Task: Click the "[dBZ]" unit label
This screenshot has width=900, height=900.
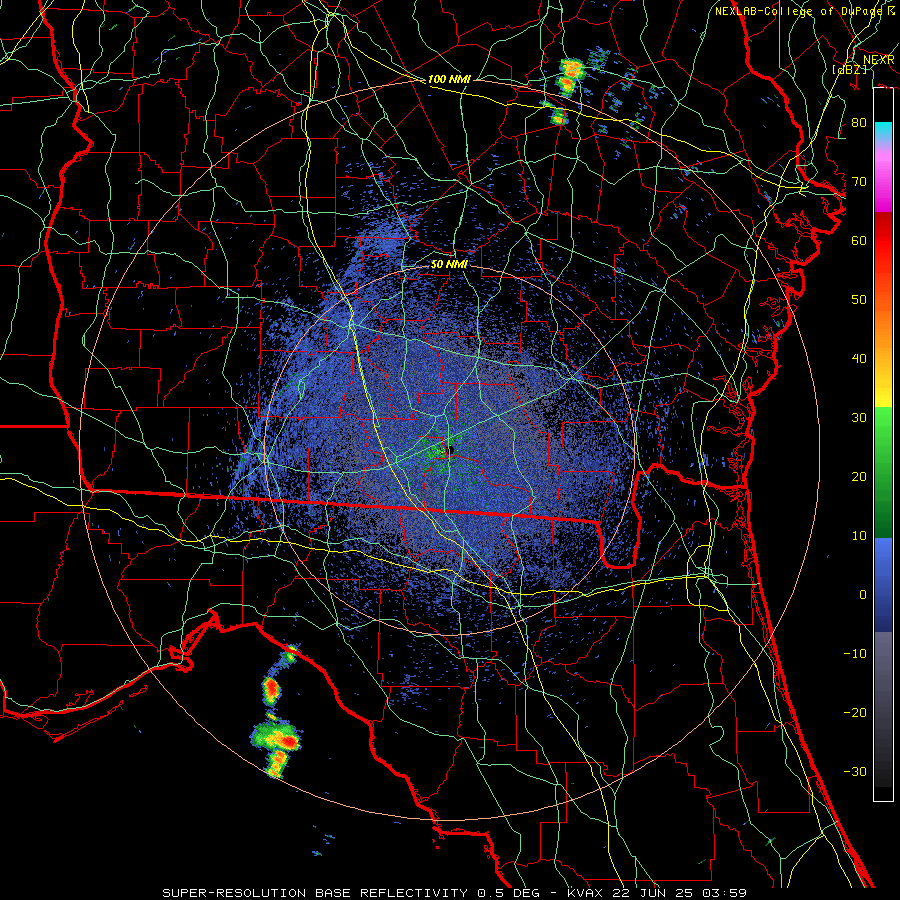Action: pyautogui.click(x=850, y=70)
